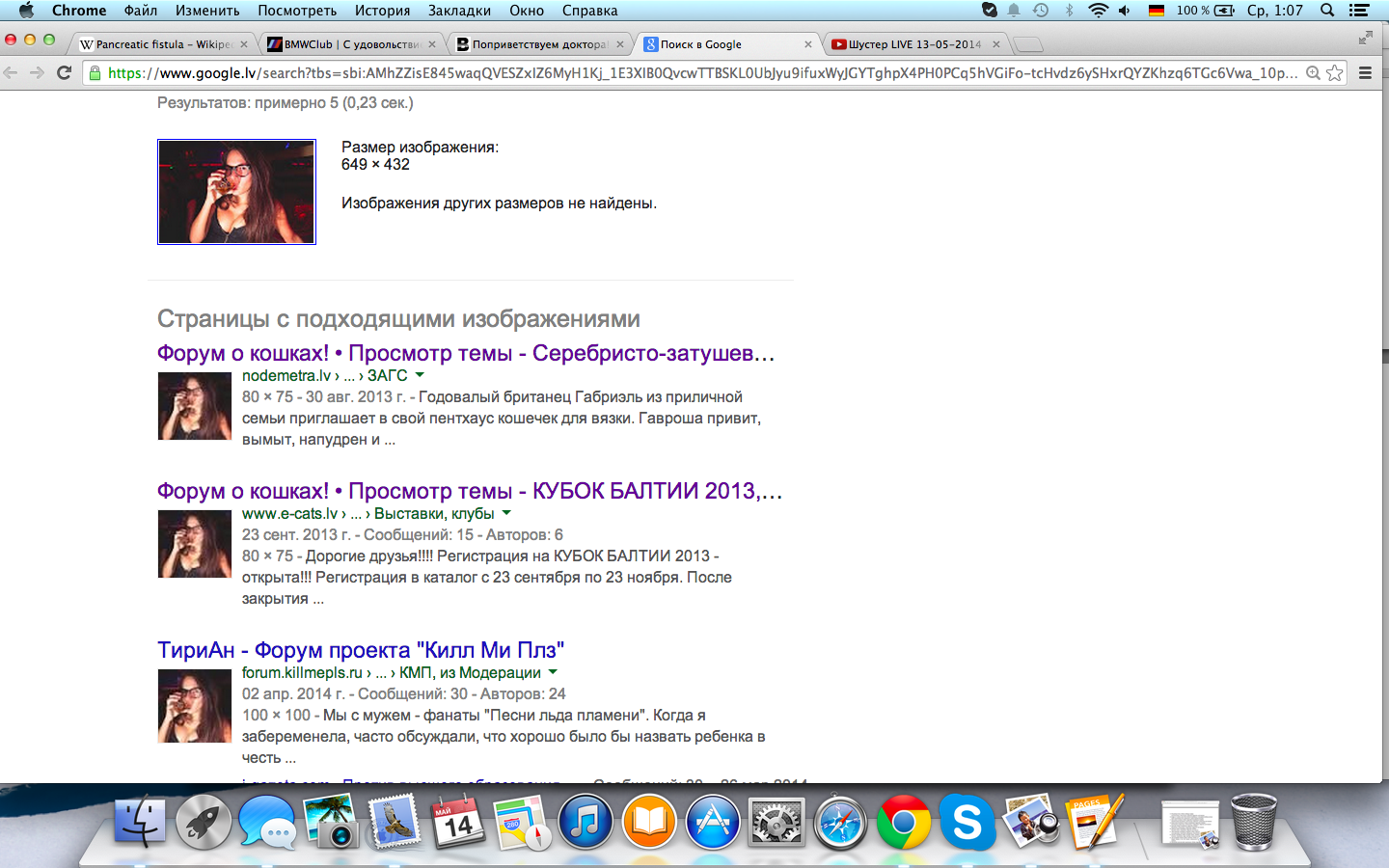Click the clock showing Ср, 1:07
The height and width of the screenshot is (868, 1389).
pos(1274,11)
